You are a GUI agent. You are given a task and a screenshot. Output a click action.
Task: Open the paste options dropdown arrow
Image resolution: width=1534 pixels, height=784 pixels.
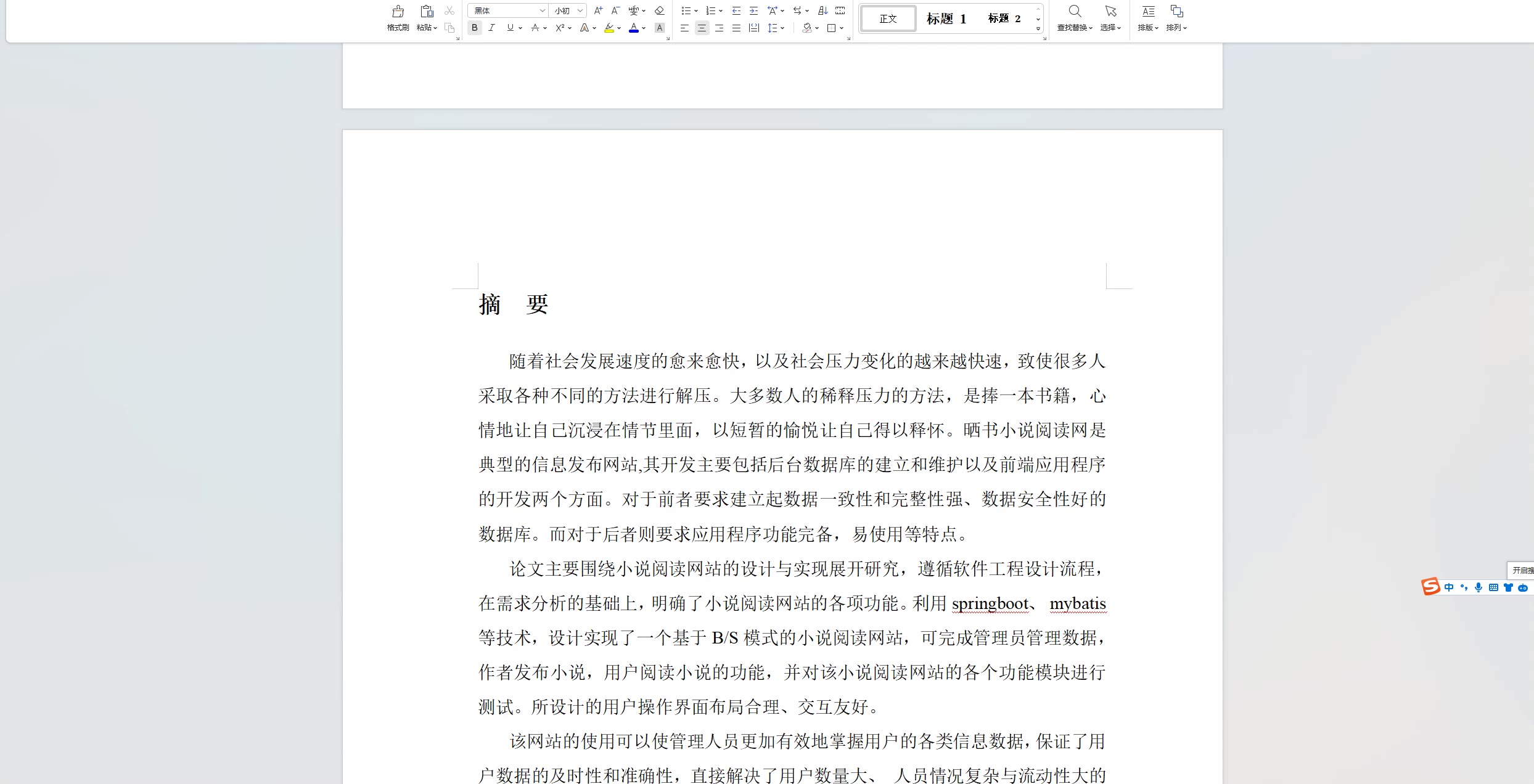pyautogui.click(x=435, y=28)
